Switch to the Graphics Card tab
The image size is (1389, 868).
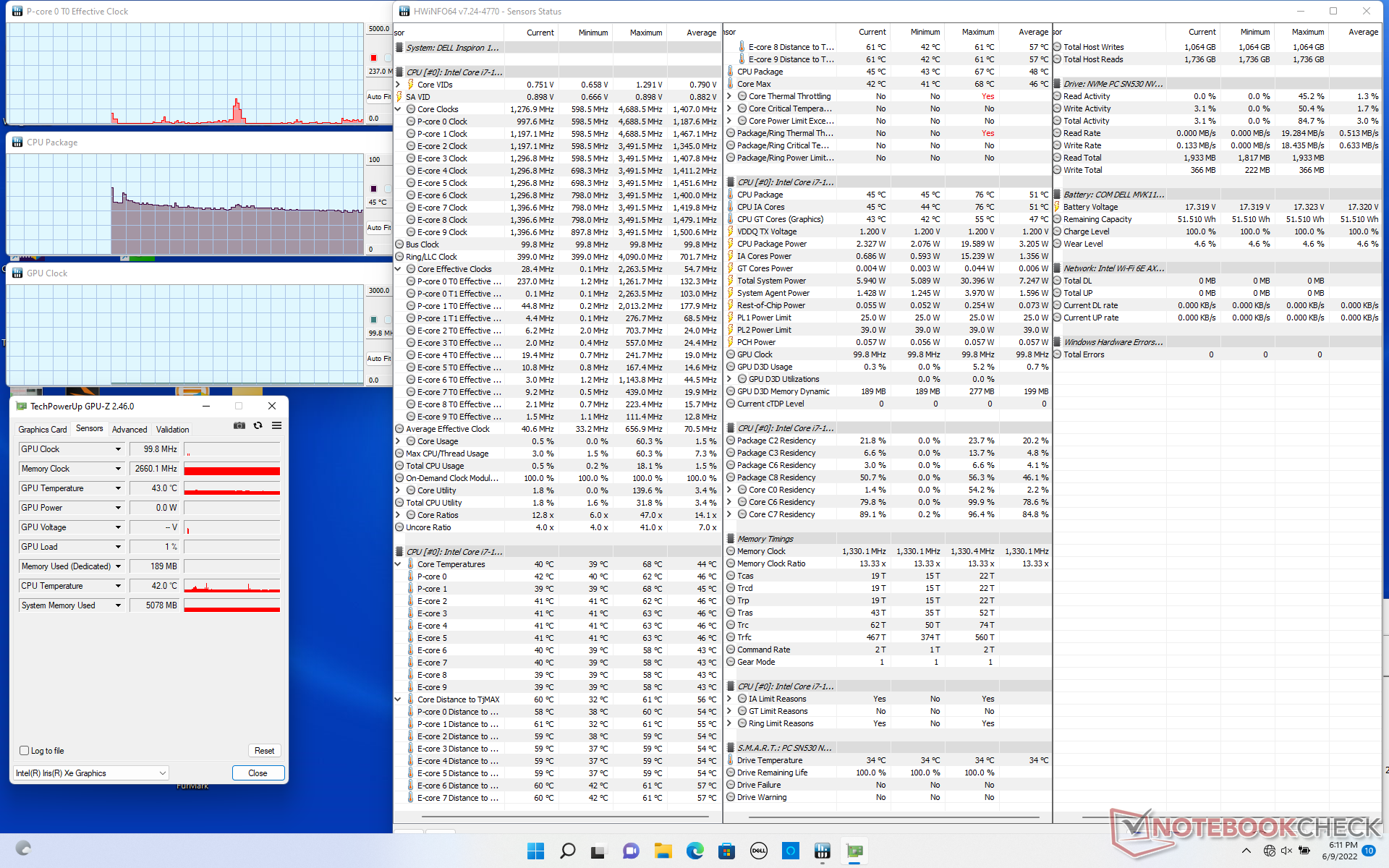point(43,429)
